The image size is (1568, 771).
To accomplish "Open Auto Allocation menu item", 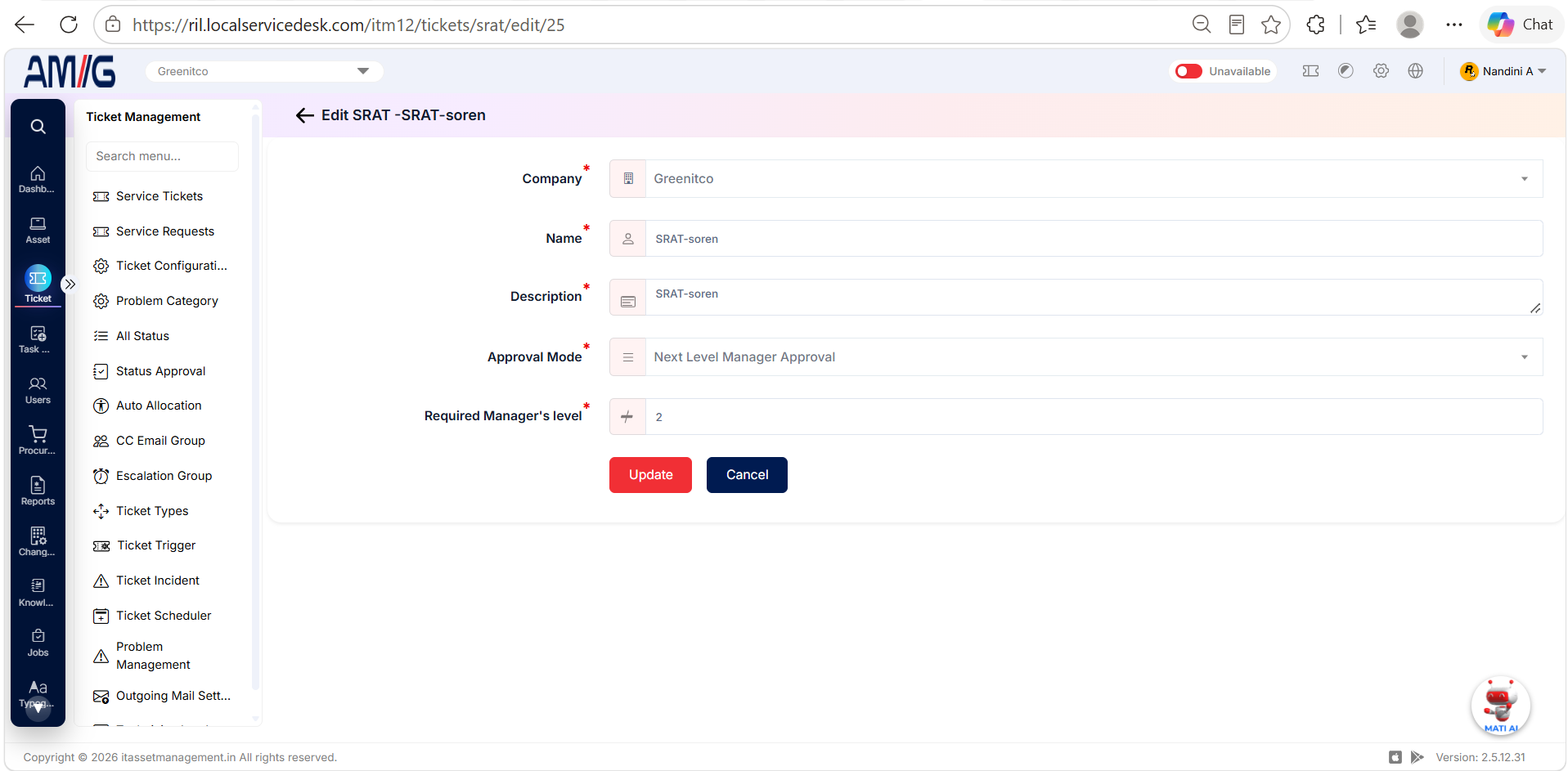I will tap(159, 406).
